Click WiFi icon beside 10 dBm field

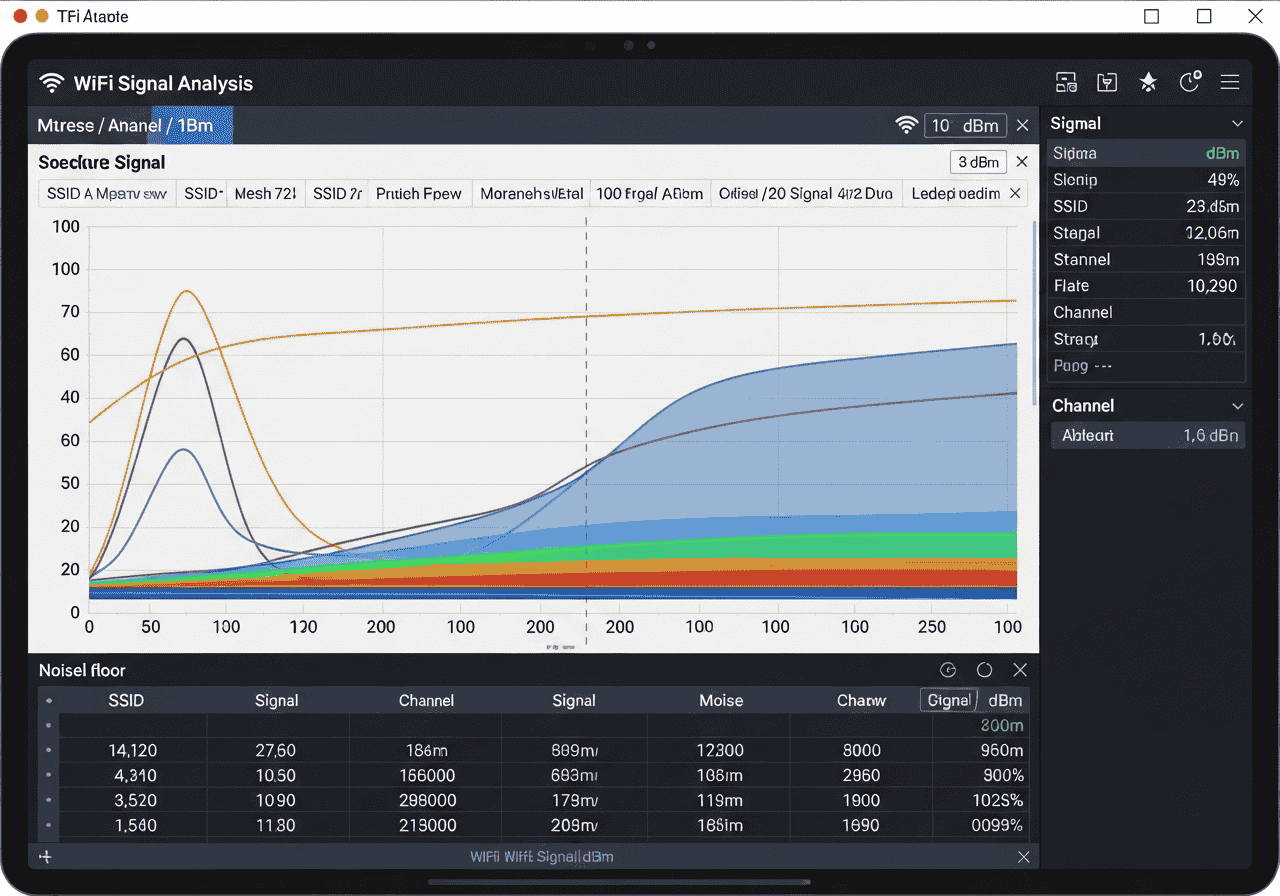pos(906,125)
